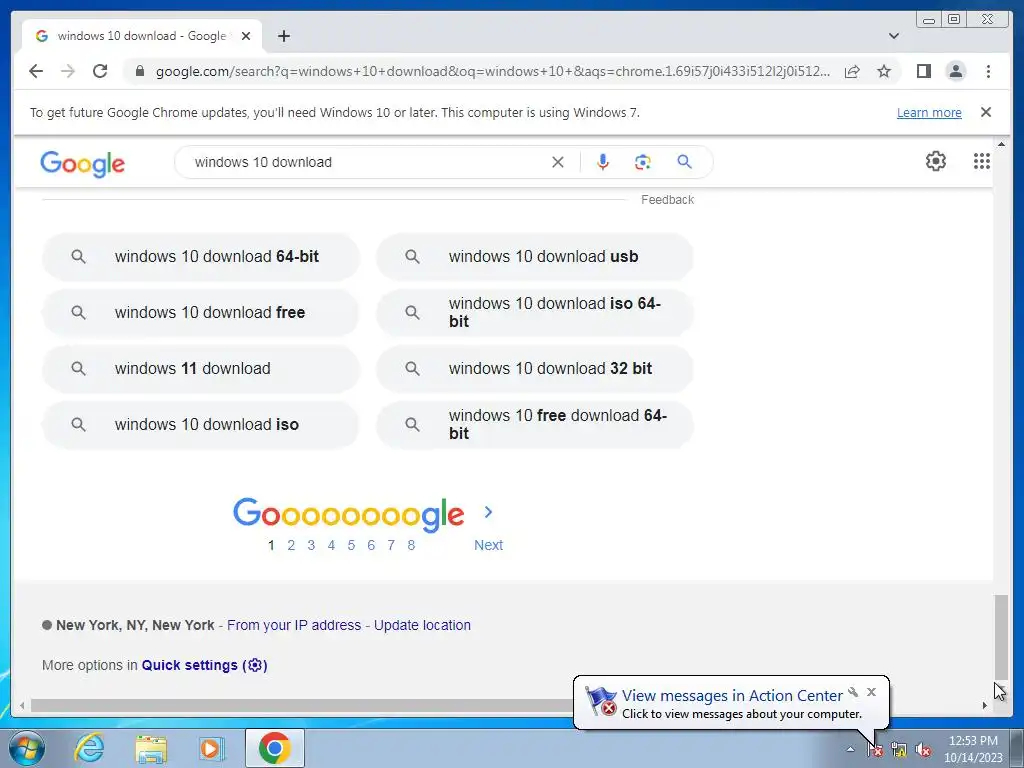Open Windows Explorer from taskbar
The image size is (1024, 768).
[151, 748]
